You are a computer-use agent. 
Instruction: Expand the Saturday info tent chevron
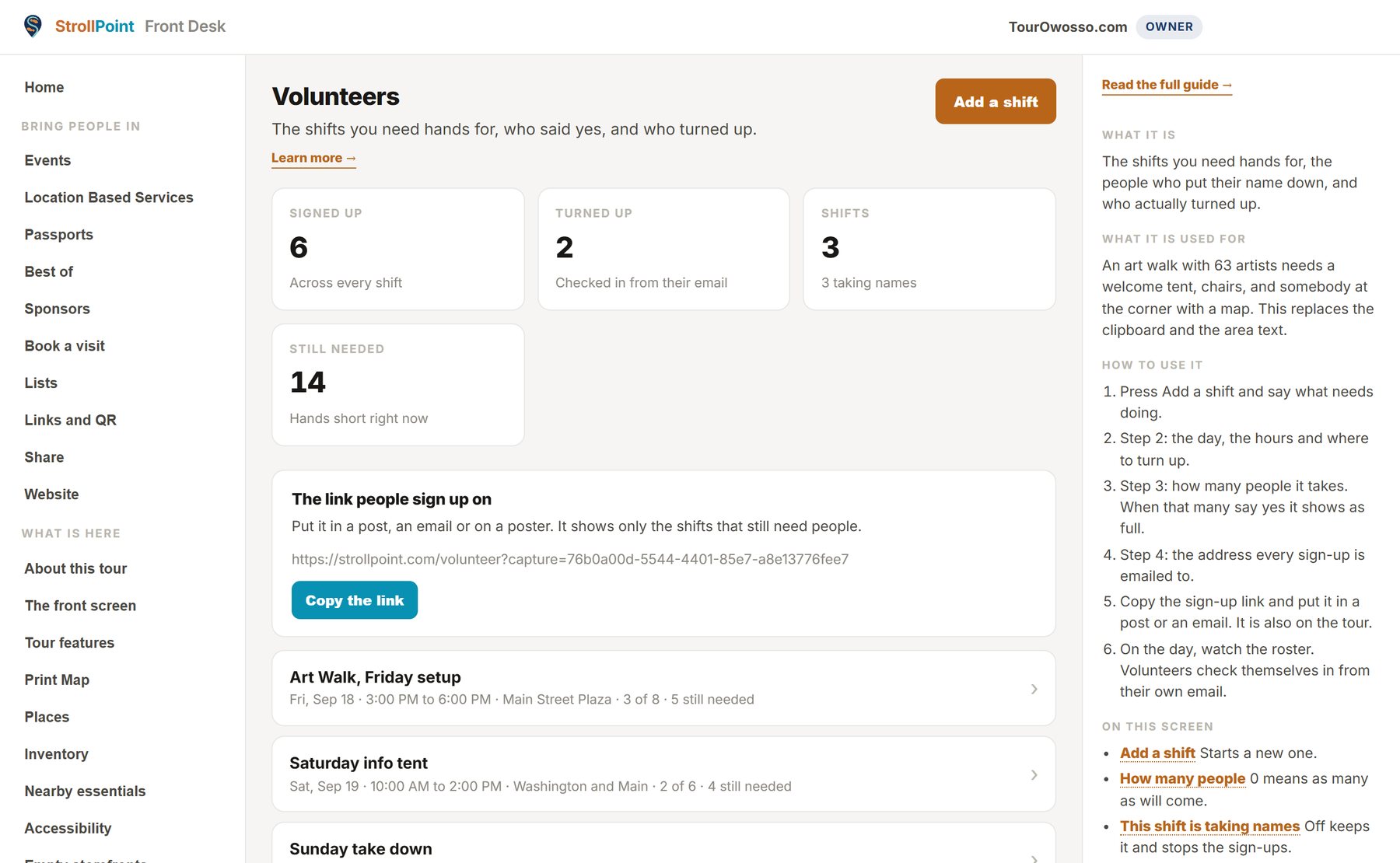(x=1034, y=775)
